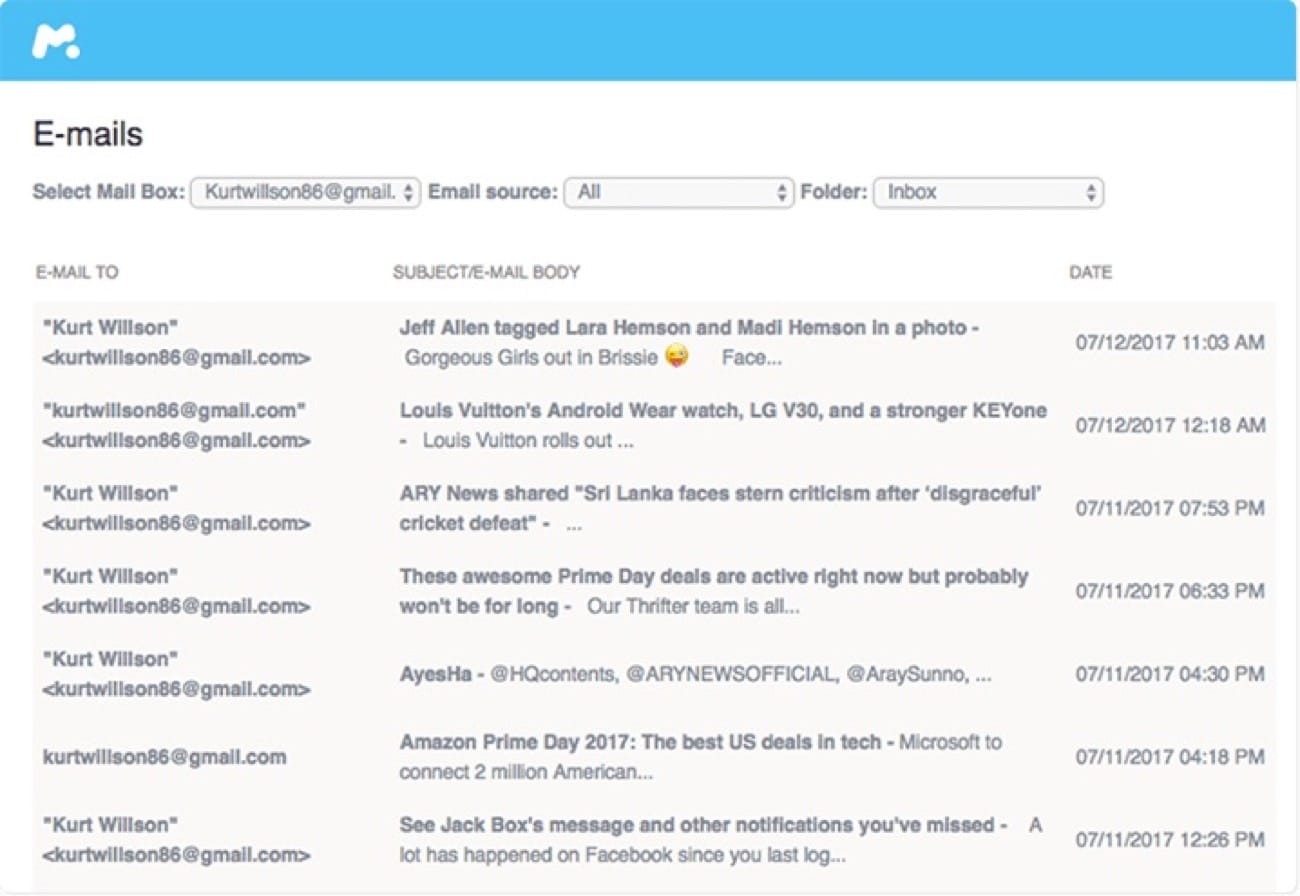The image size is (1300, 896).
Task: Select the date 07/11/2017 06:33 PM
Action: [1170, 592]
